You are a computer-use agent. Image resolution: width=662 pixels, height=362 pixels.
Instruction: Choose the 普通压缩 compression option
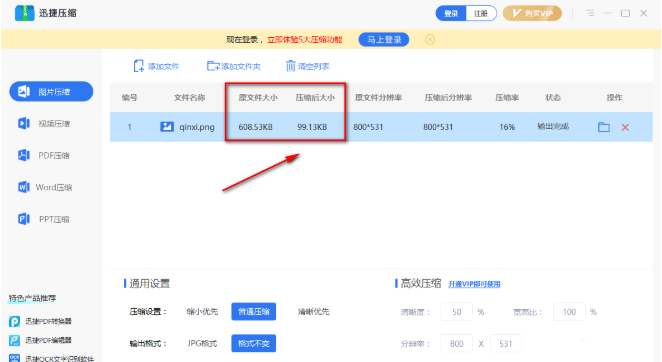coord(254,312)
